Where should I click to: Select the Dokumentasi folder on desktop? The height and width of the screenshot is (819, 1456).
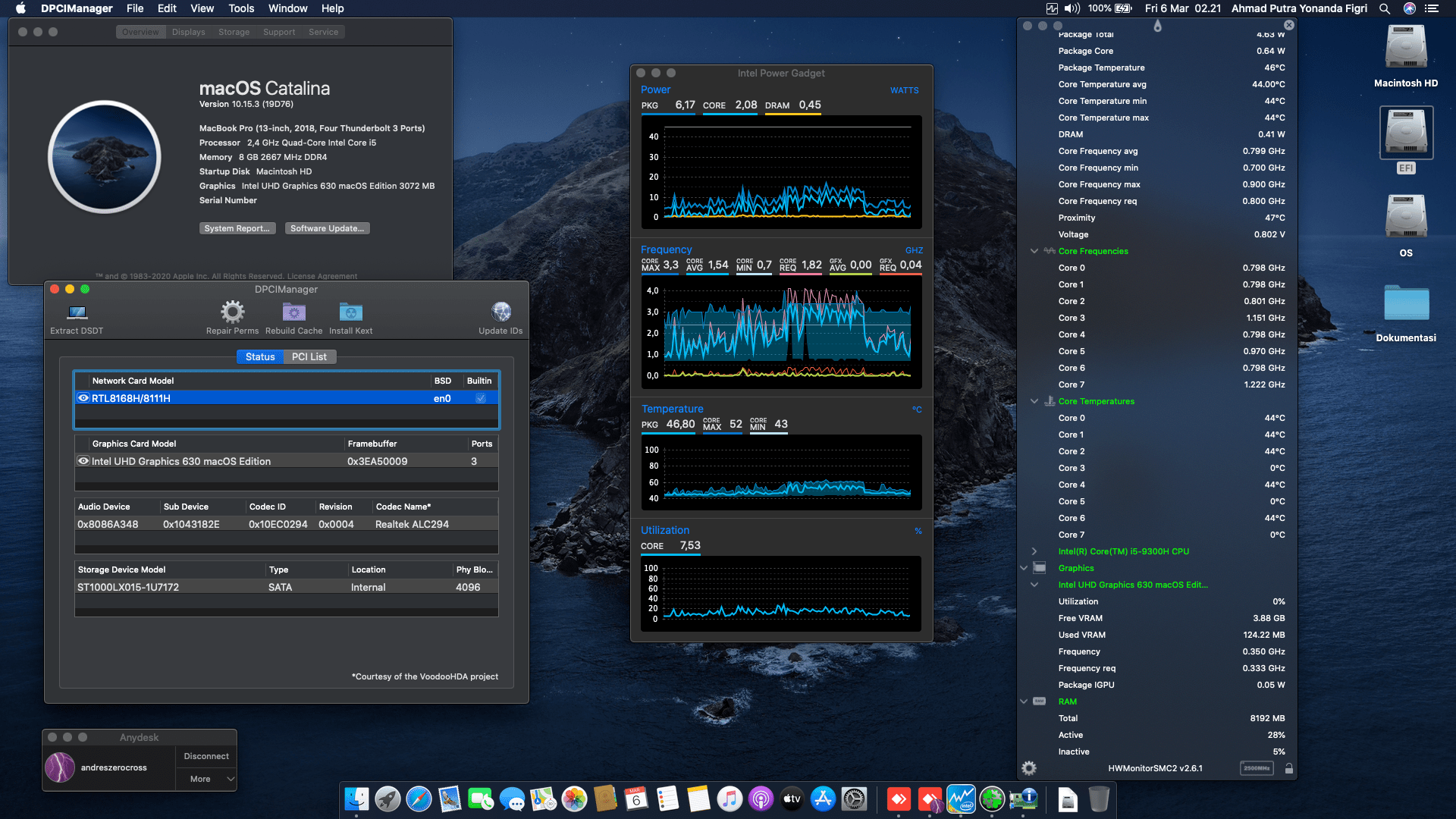(x=1406, y=312)
